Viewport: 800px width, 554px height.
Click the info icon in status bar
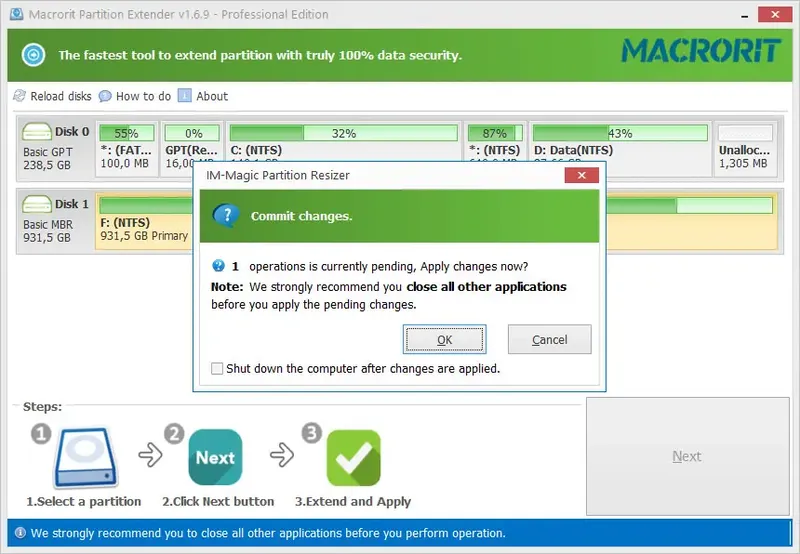(20, 533)
